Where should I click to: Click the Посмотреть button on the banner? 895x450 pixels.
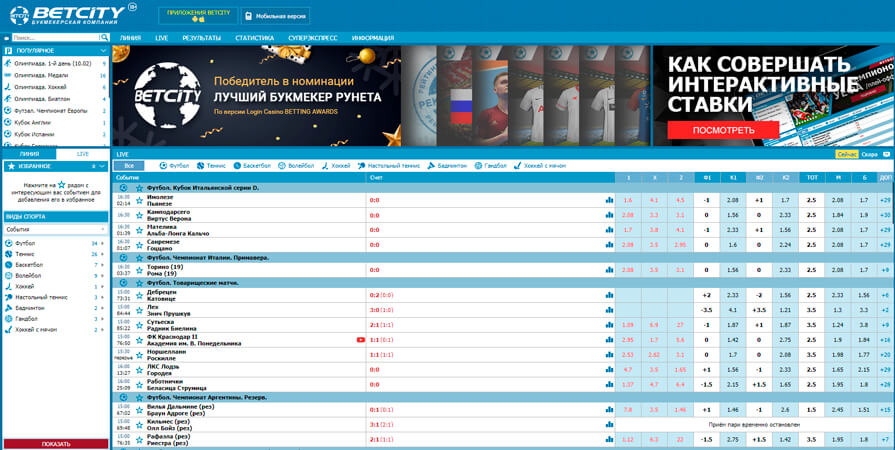[723, 130]
